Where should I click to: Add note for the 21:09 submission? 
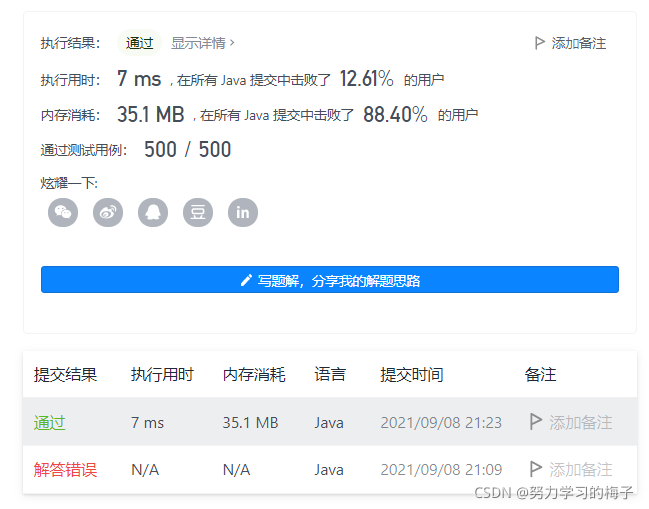click(x=581, y=470)
